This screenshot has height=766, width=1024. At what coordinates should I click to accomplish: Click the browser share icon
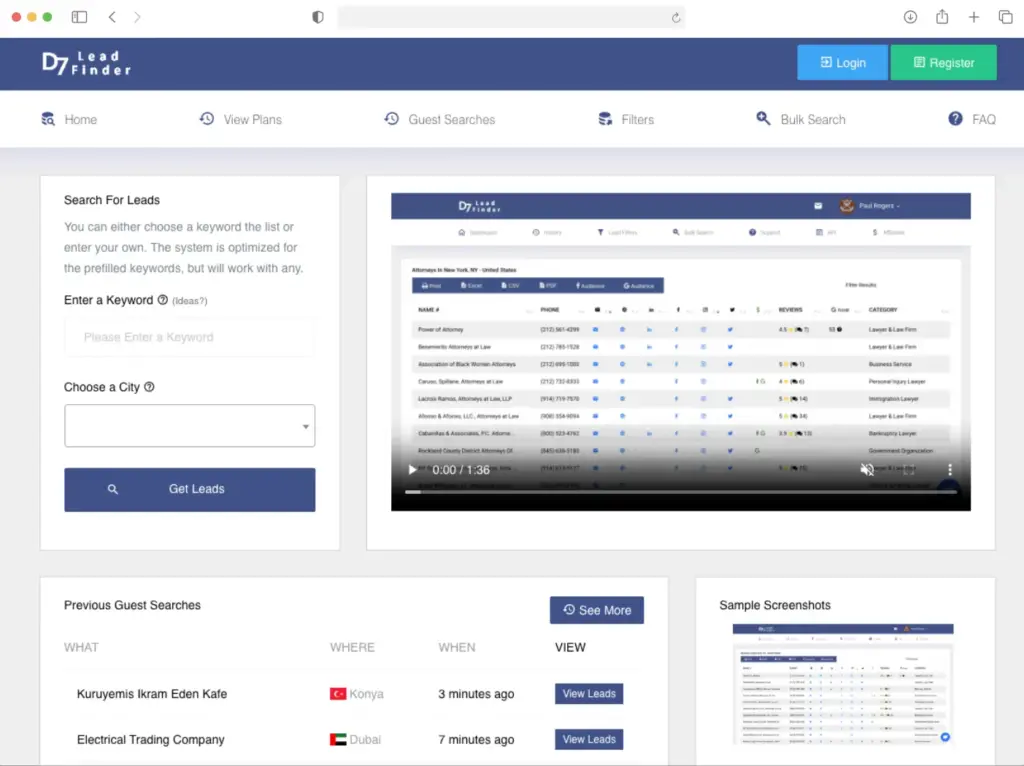pos(942,17)
